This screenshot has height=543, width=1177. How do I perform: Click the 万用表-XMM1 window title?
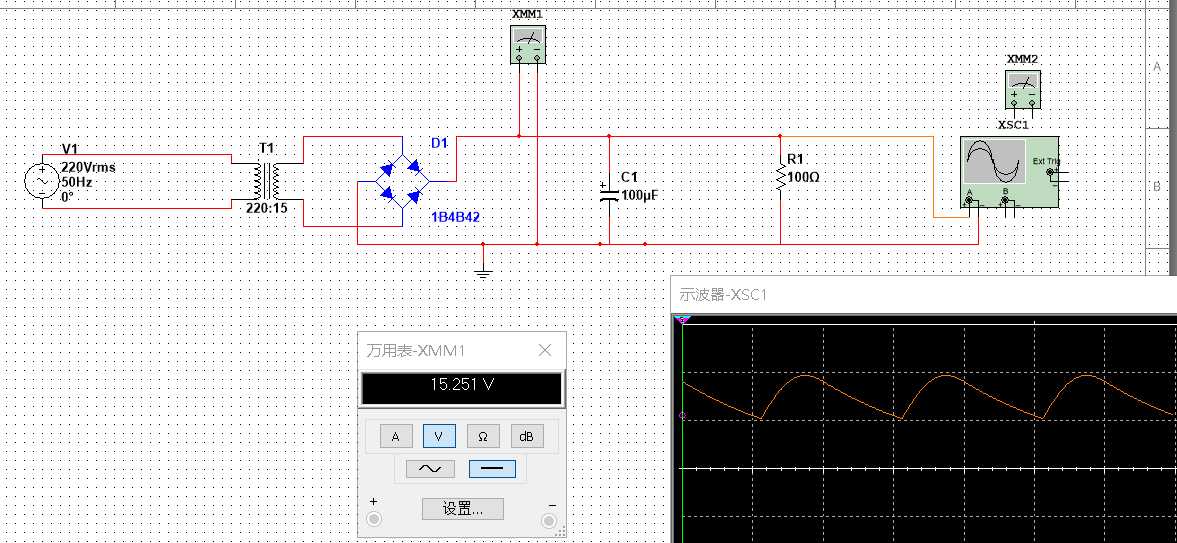[x=417, y=350]
